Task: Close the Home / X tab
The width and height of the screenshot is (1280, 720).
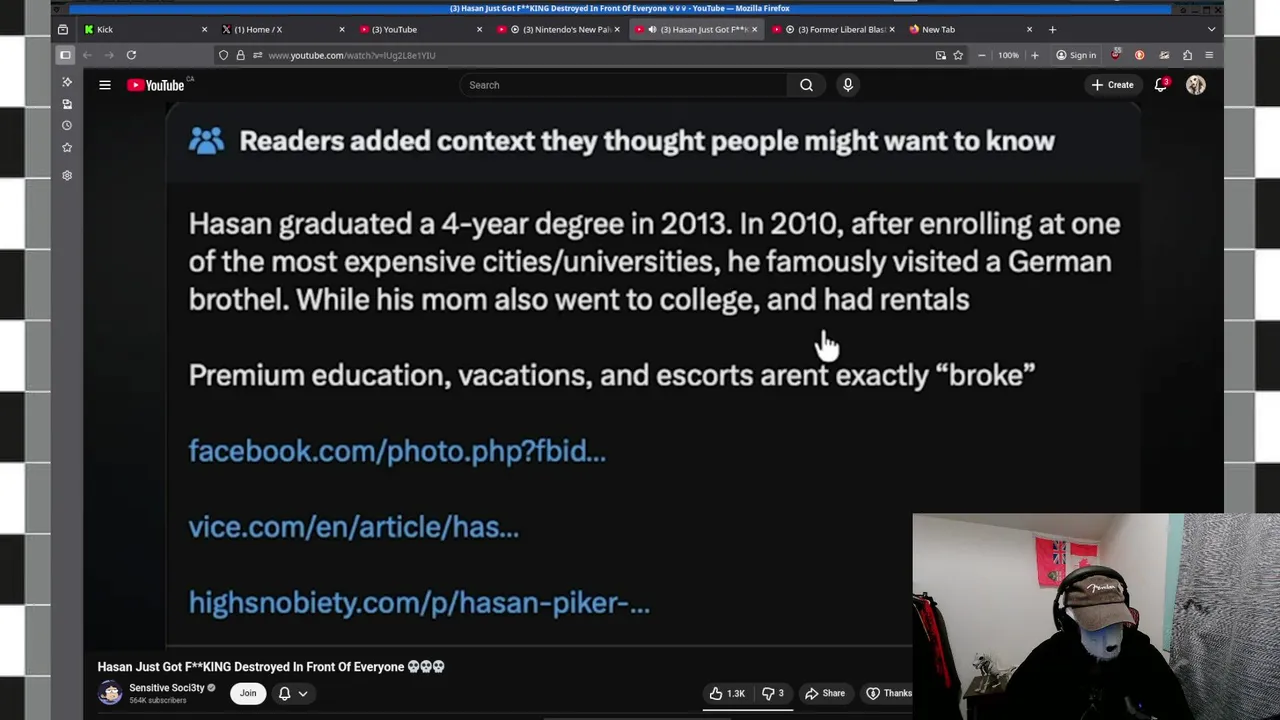Action: pyautogui.click(x=342, y=29)
